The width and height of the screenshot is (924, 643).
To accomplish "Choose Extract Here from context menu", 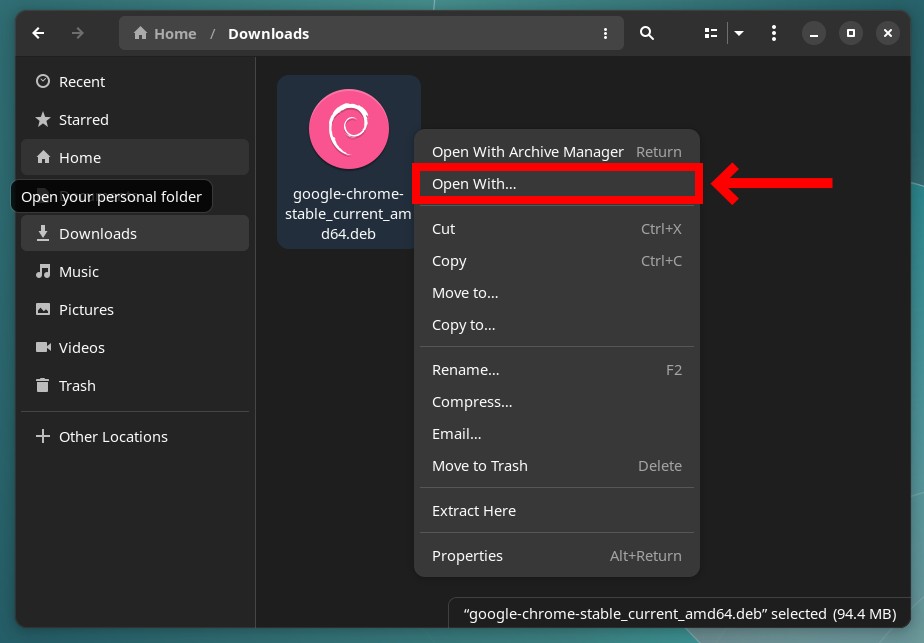I will click(x=557, y=511).
